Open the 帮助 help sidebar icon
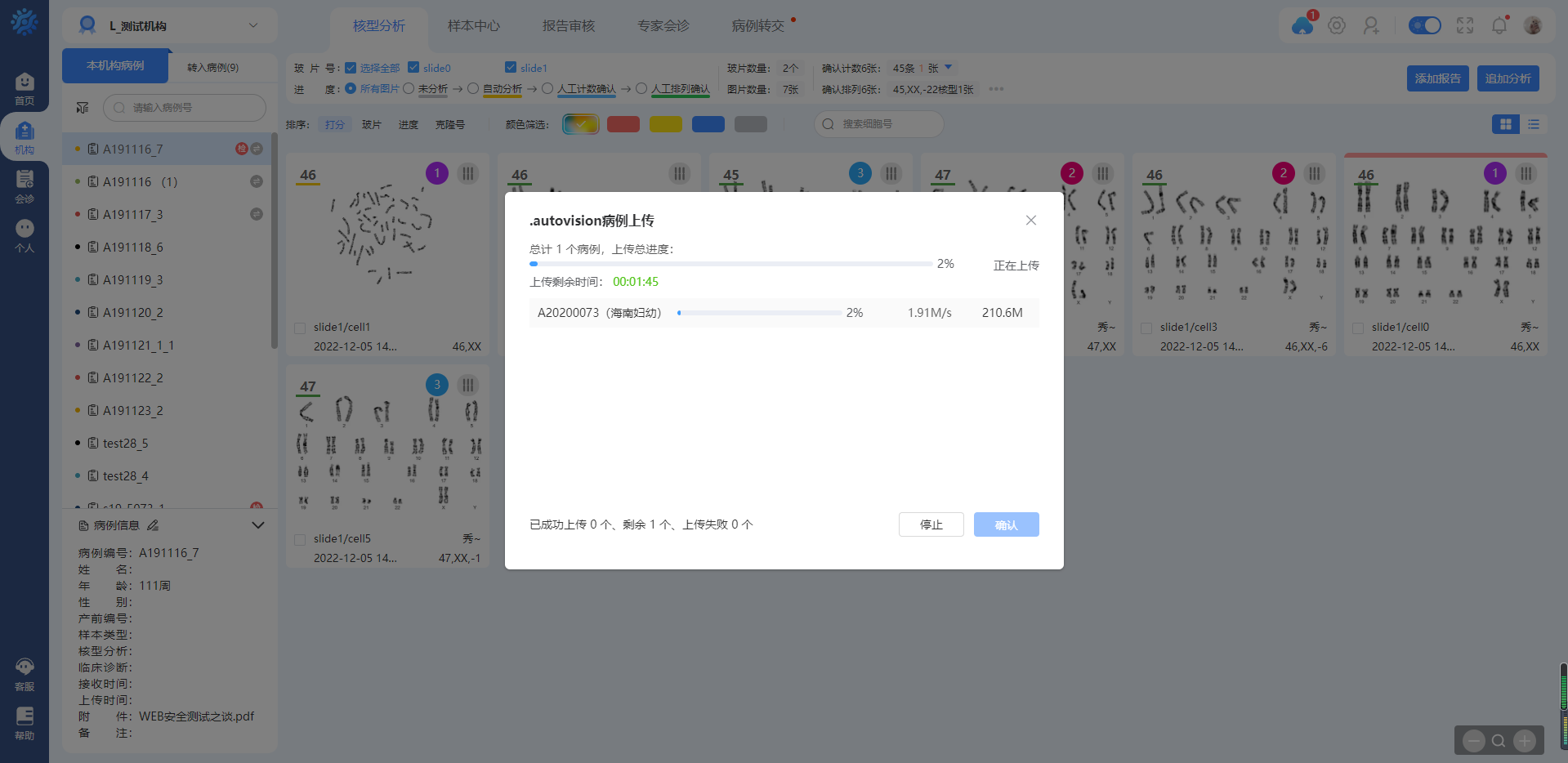This screenshot has height=763, width=1568. 25,723
